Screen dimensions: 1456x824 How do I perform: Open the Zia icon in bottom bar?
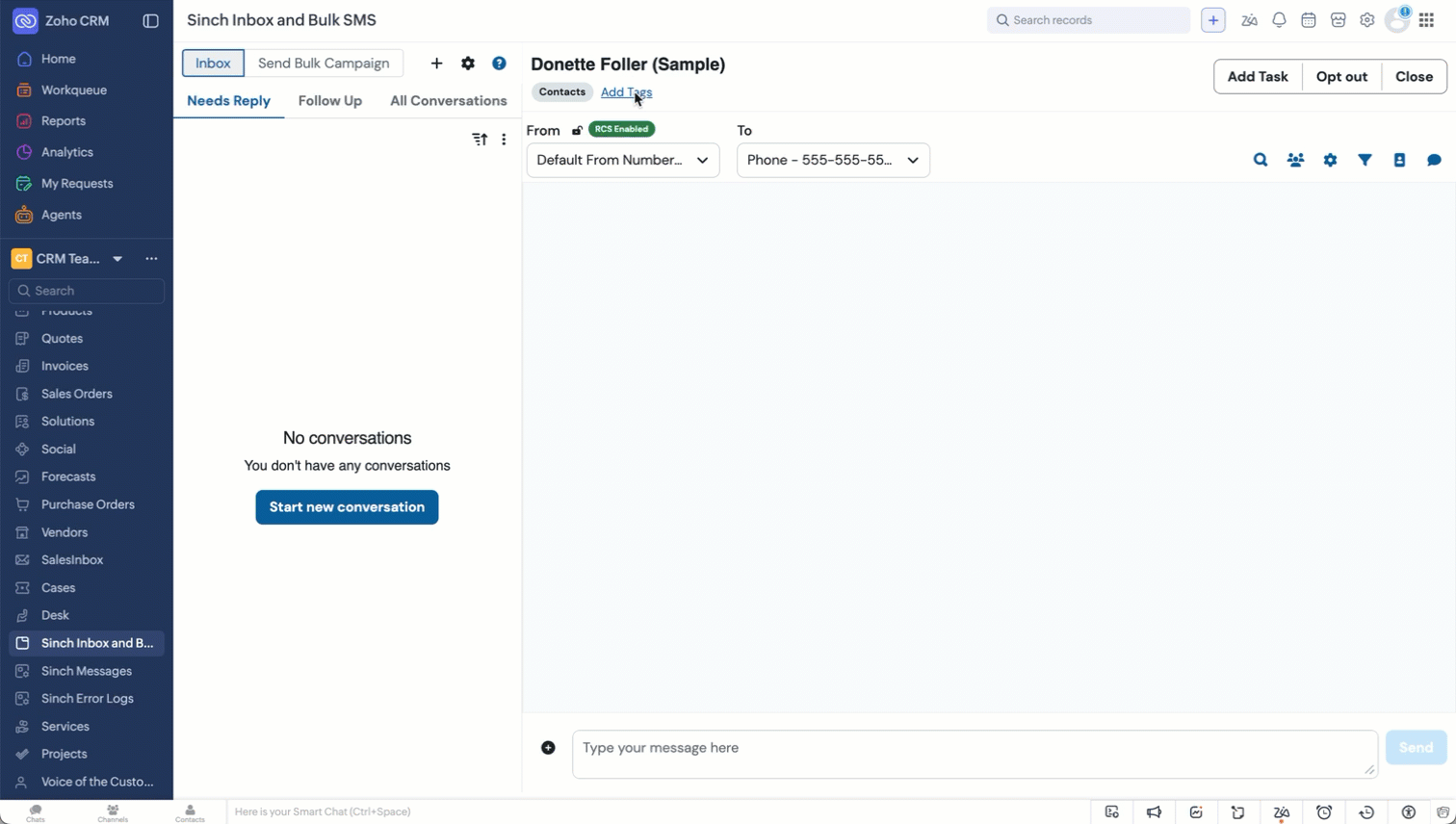tap(1282, 812)
